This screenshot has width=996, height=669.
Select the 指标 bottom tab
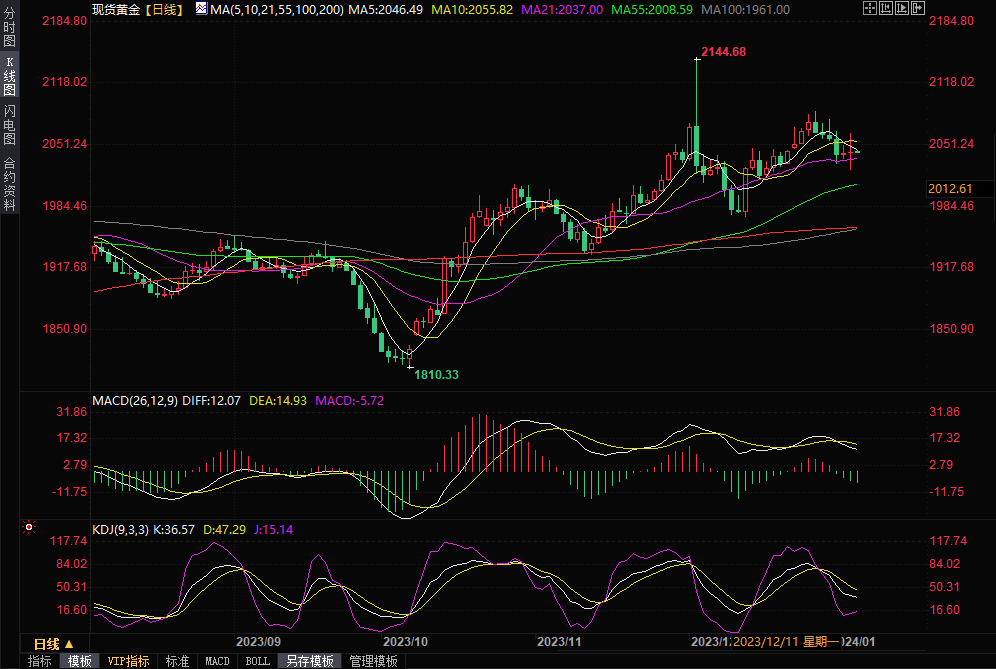point(39,661)
